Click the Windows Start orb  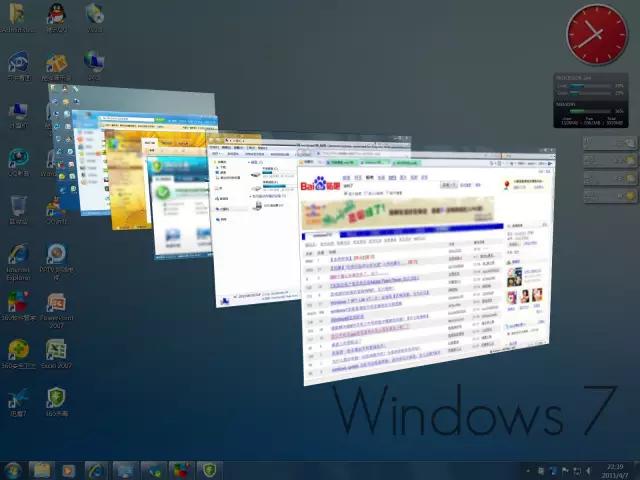(x=13, y=471)
